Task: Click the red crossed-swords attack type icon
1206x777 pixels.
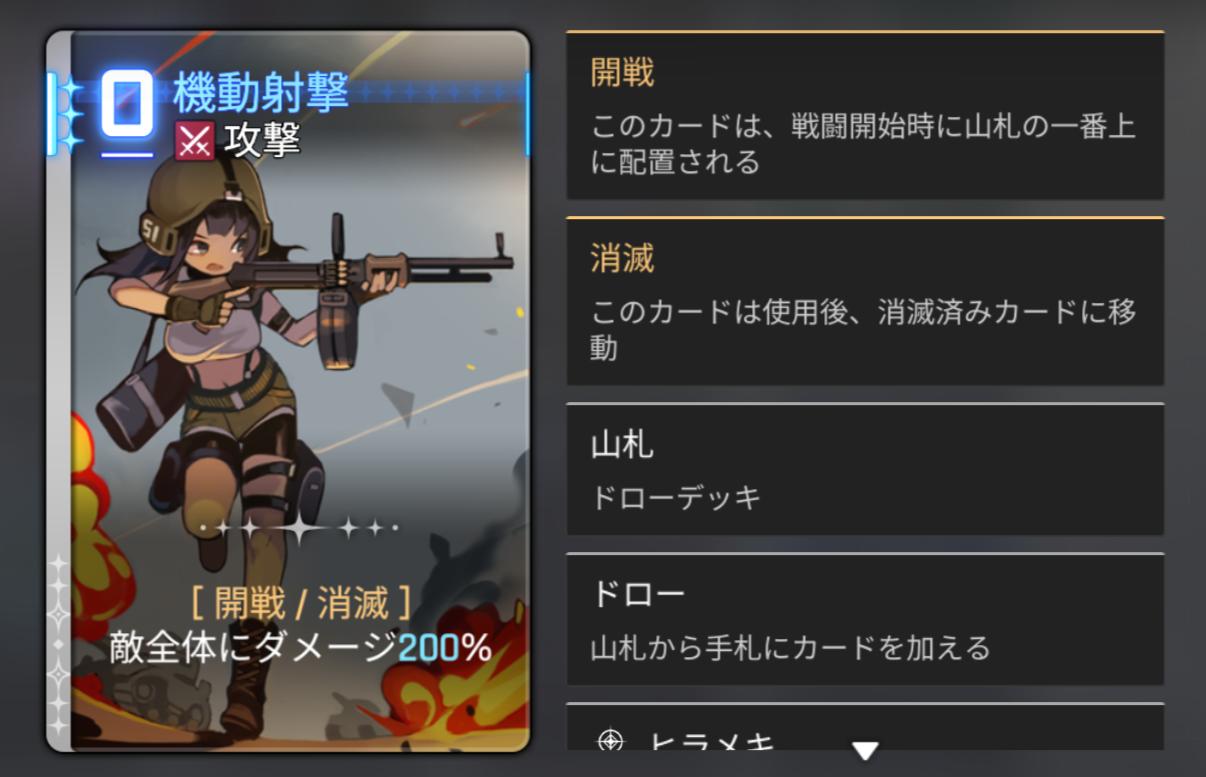Action: coord(194,141)
